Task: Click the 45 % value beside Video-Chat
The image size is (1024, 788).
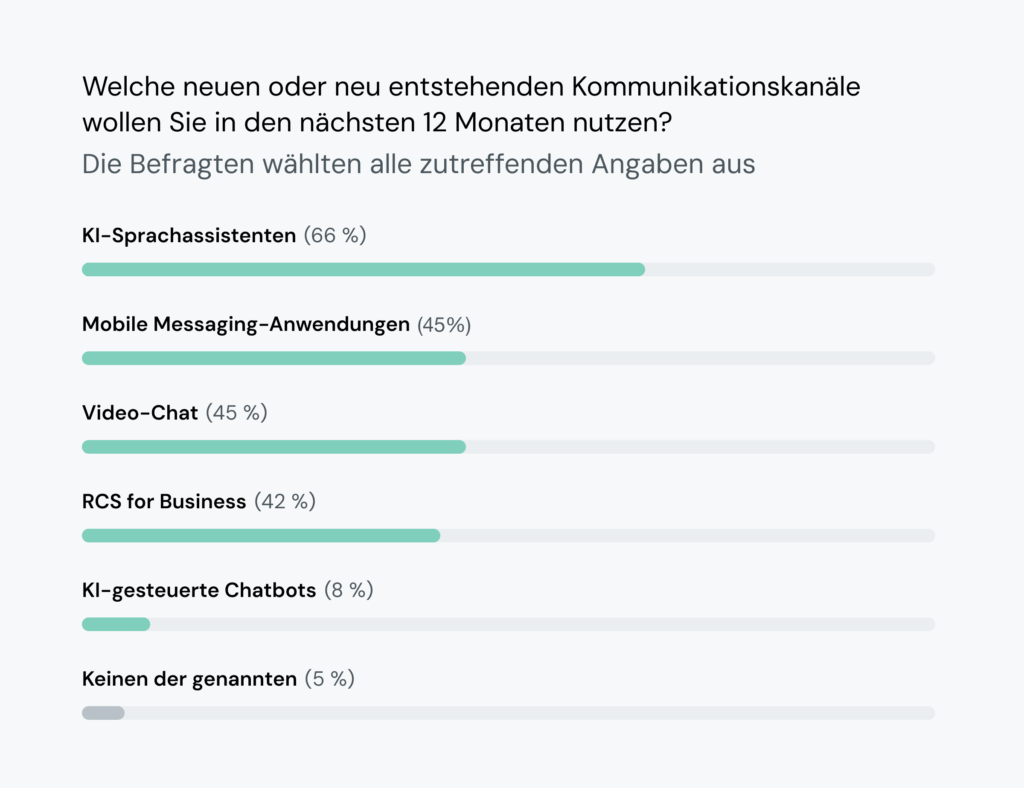Action: pos(236,413)
